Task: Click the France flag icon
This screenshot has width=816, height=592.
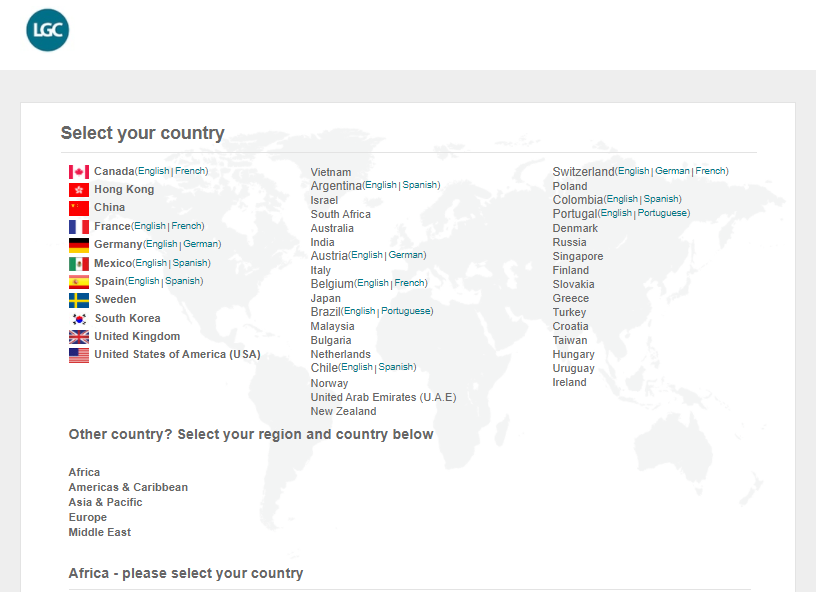Action: (x=79, y=227)
